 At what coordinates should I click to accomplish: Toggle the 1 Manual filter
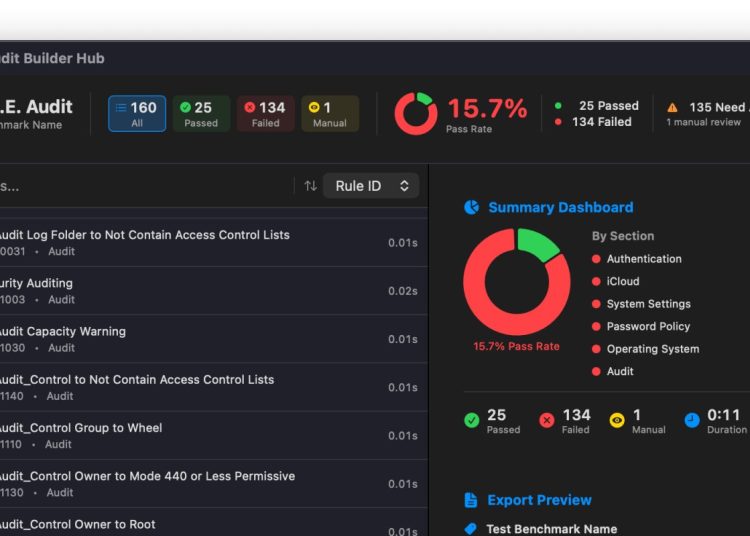click(329, 114)
